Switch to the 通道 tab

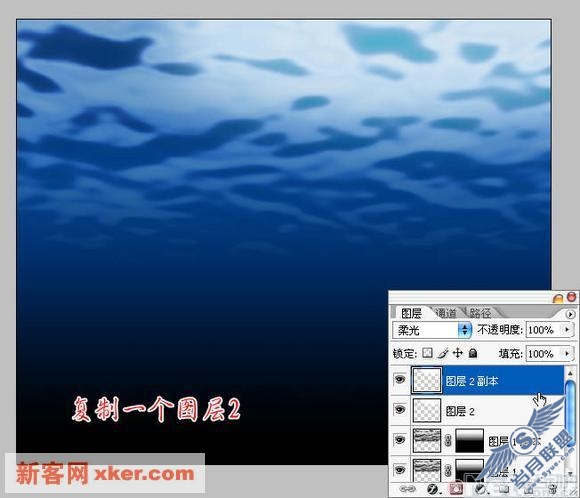(x=446, y=313)
